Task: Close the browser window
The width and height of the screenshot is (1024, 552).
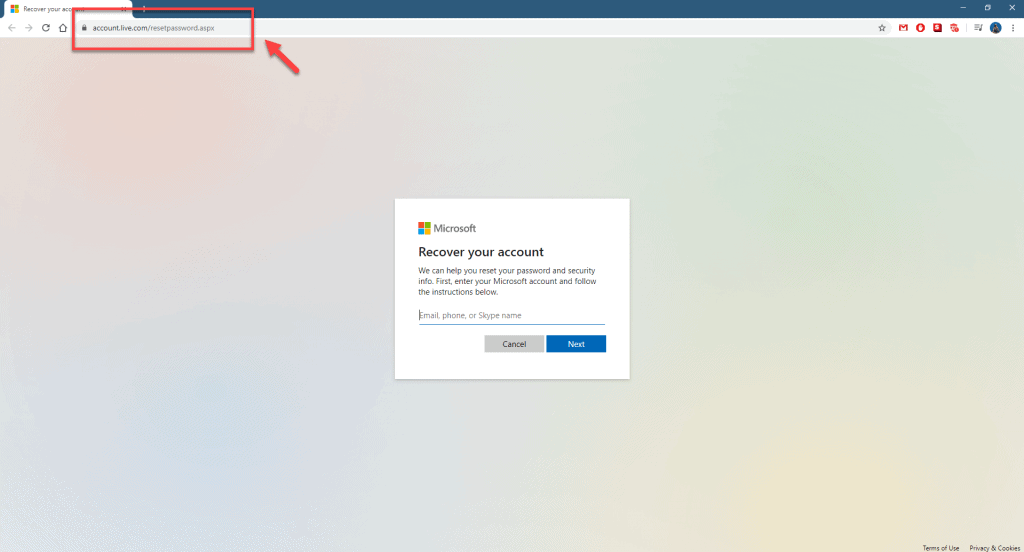Action: [1012, 8]
